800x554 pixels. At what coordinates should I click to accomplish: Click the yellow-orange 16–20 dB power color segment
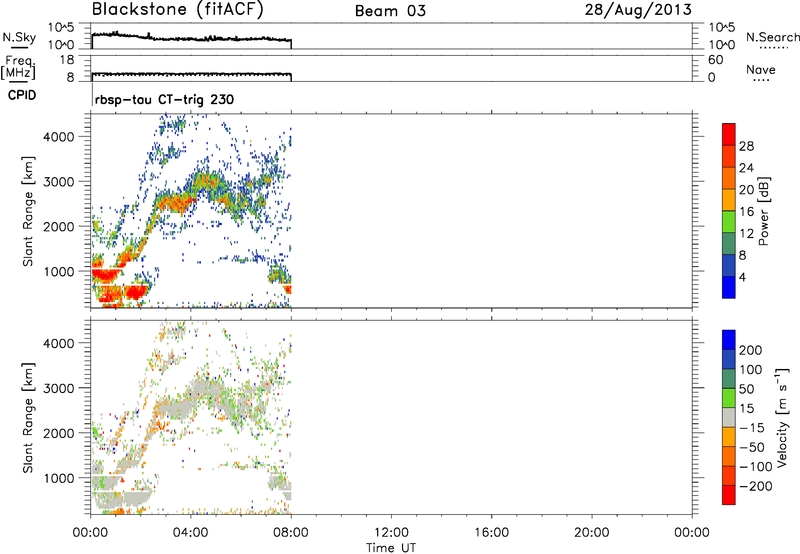tap(729, 199)
